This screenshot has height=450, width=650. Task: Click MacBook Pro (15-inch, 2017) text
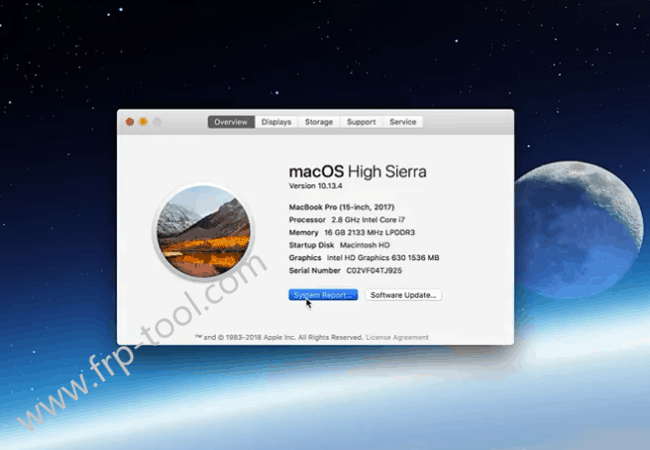[x=342, y=207]
